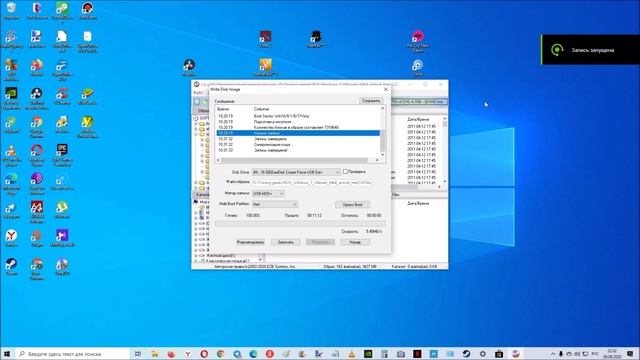Open Microsoft Edge from the taskbar

[x=253, y=353]
